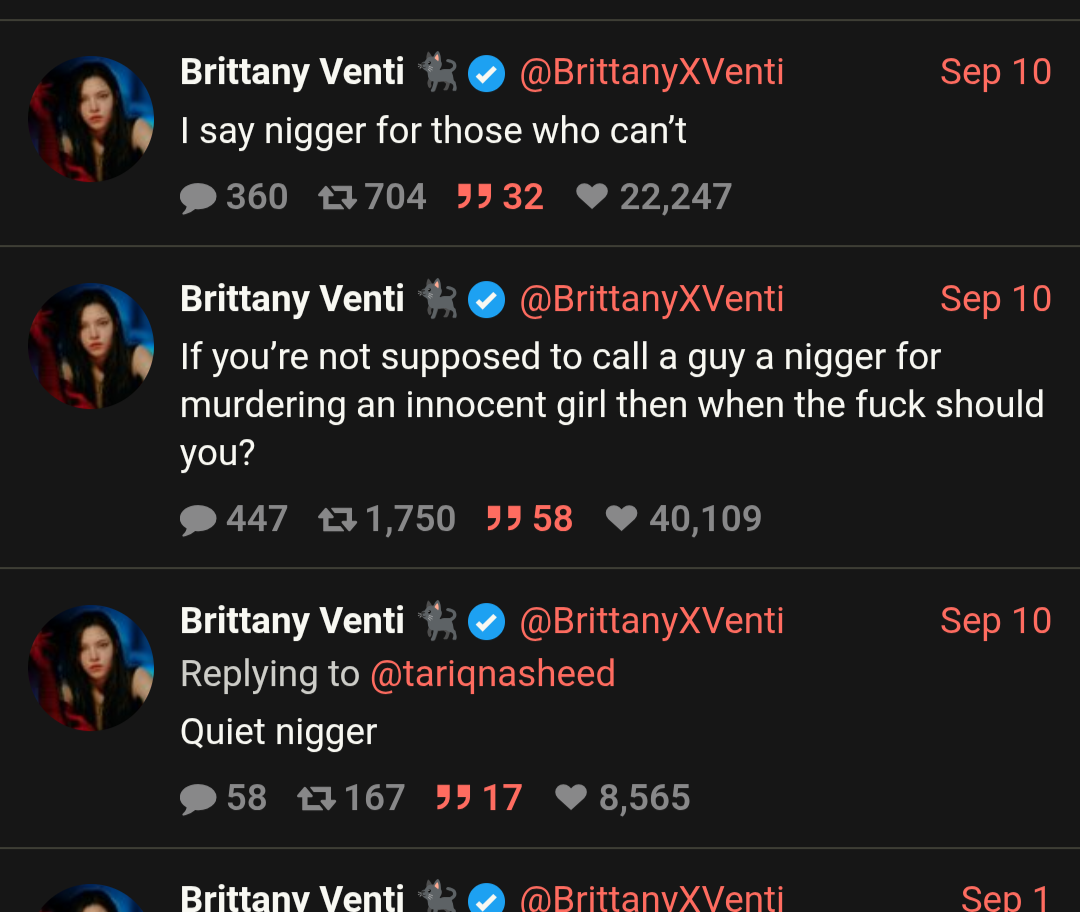Click the reply bubble icon showing 447 comments
The image size is (1080, 912).
click(x=198, y=519)
